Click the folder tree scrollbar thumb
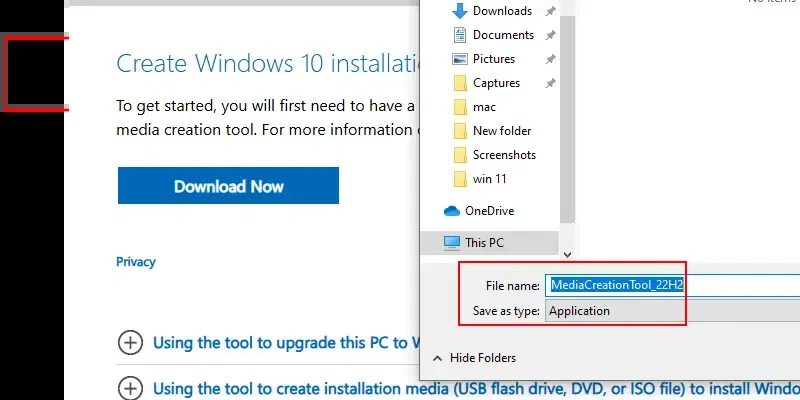Image resolution: width=800 pixels, height=400 pixels. click(x=568, y=120)
